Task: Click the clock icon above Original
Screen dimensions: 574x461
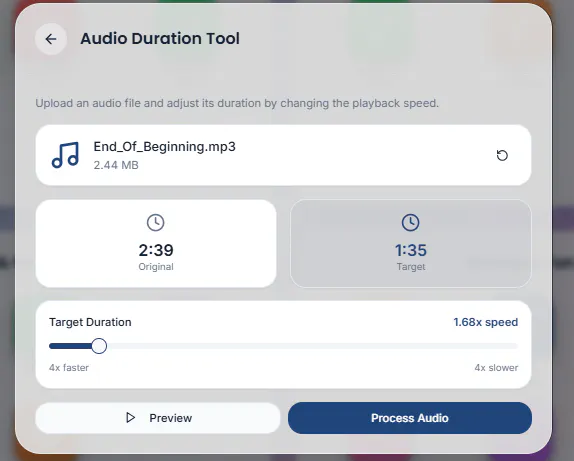Action: click(156, 223)
